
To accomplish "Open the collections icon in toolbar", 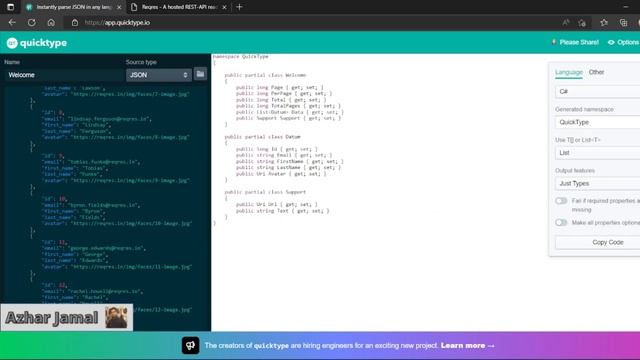I will point(623,23).
